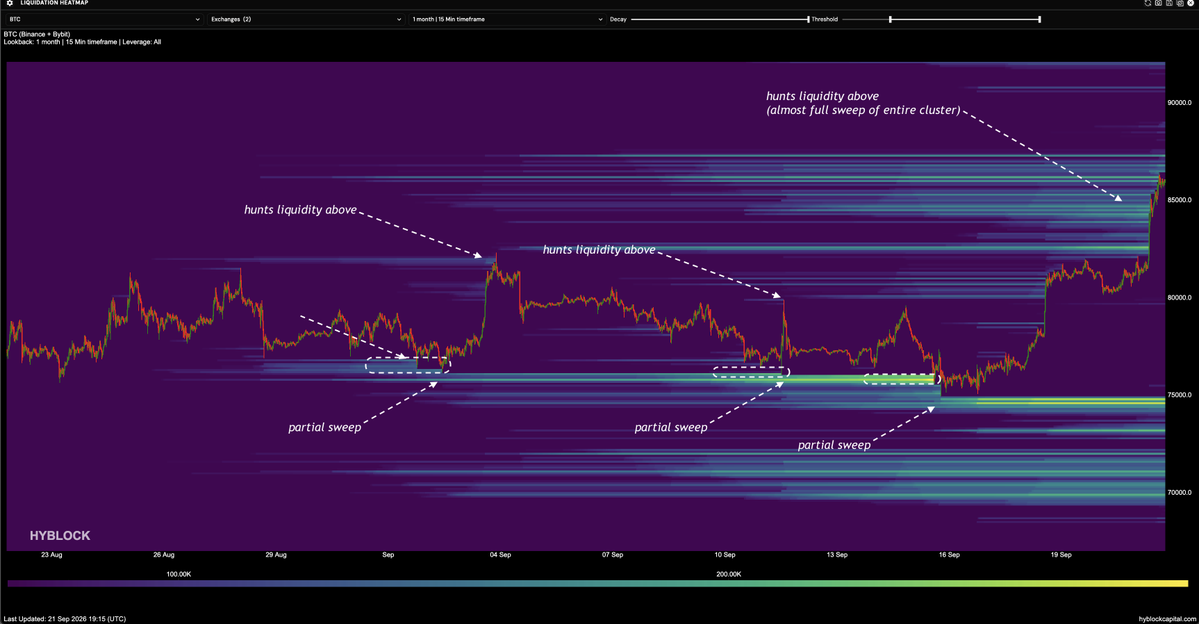Viewport: 1199px width, 624px height.
Task: Close the liquidation heatmap widget
Action: point(1191,3)
